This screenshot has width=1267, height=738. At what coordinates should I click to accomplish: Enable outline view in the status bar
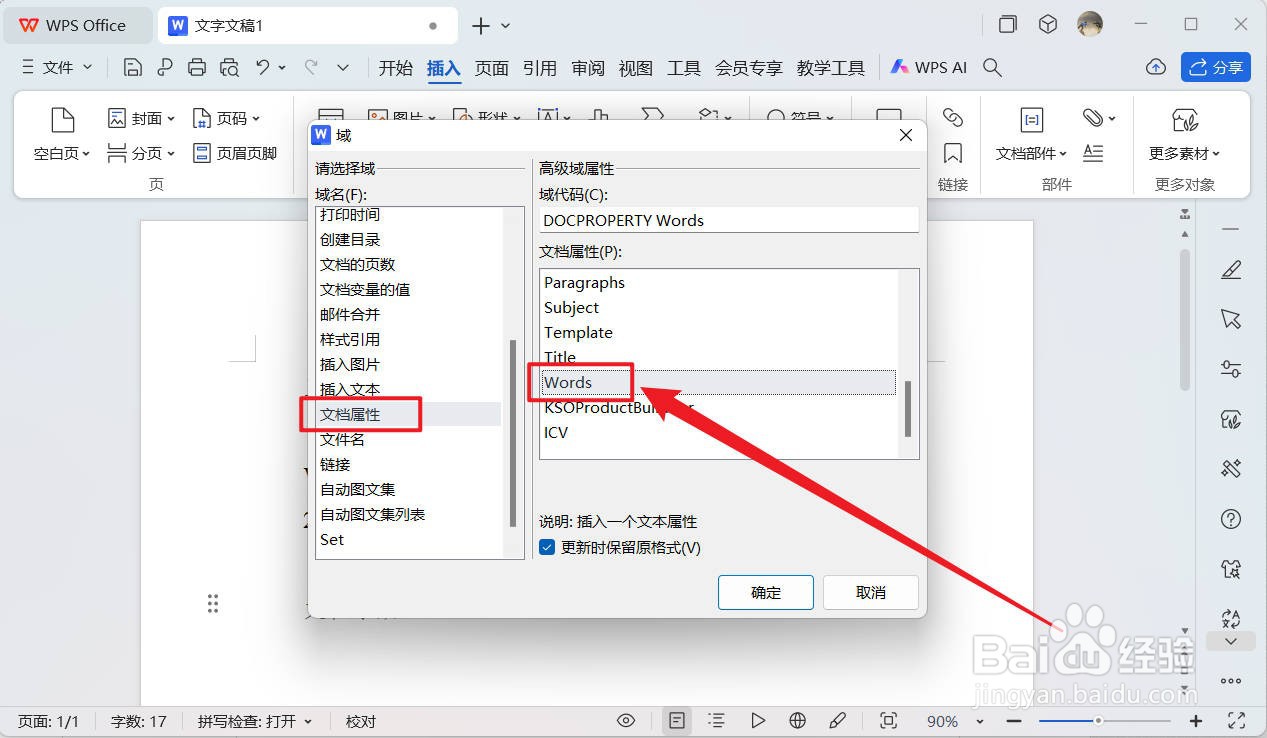pyautogui.click(x=716, y=720)
